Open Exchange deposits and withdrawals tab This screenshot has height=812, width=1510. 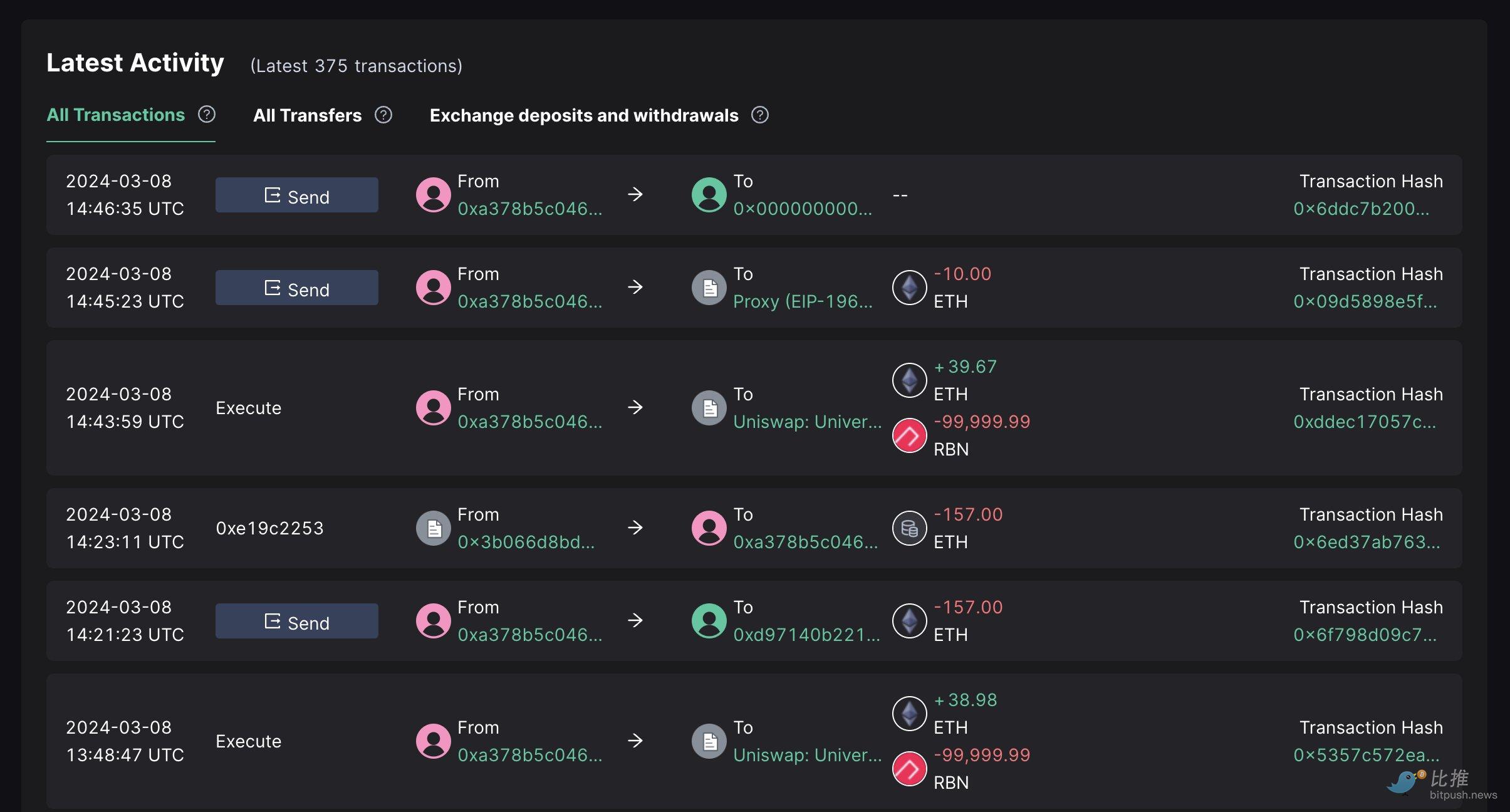(x=584, y=115)
